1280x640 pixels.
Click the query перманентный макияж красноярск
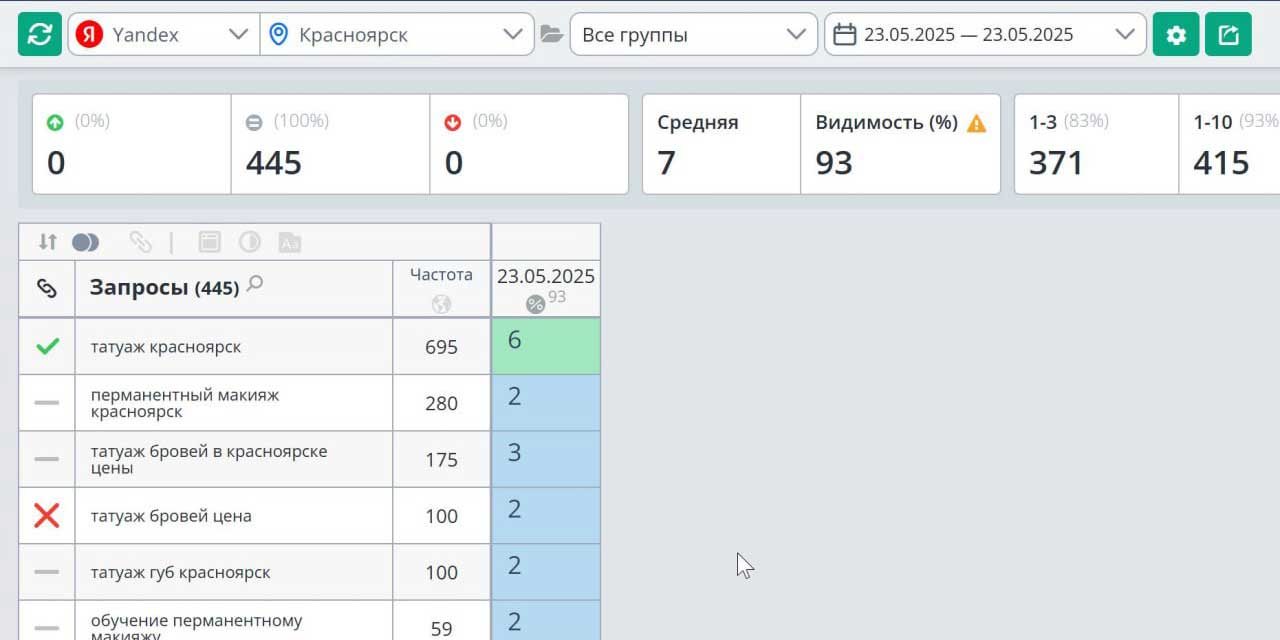click(x=185, y=403)
